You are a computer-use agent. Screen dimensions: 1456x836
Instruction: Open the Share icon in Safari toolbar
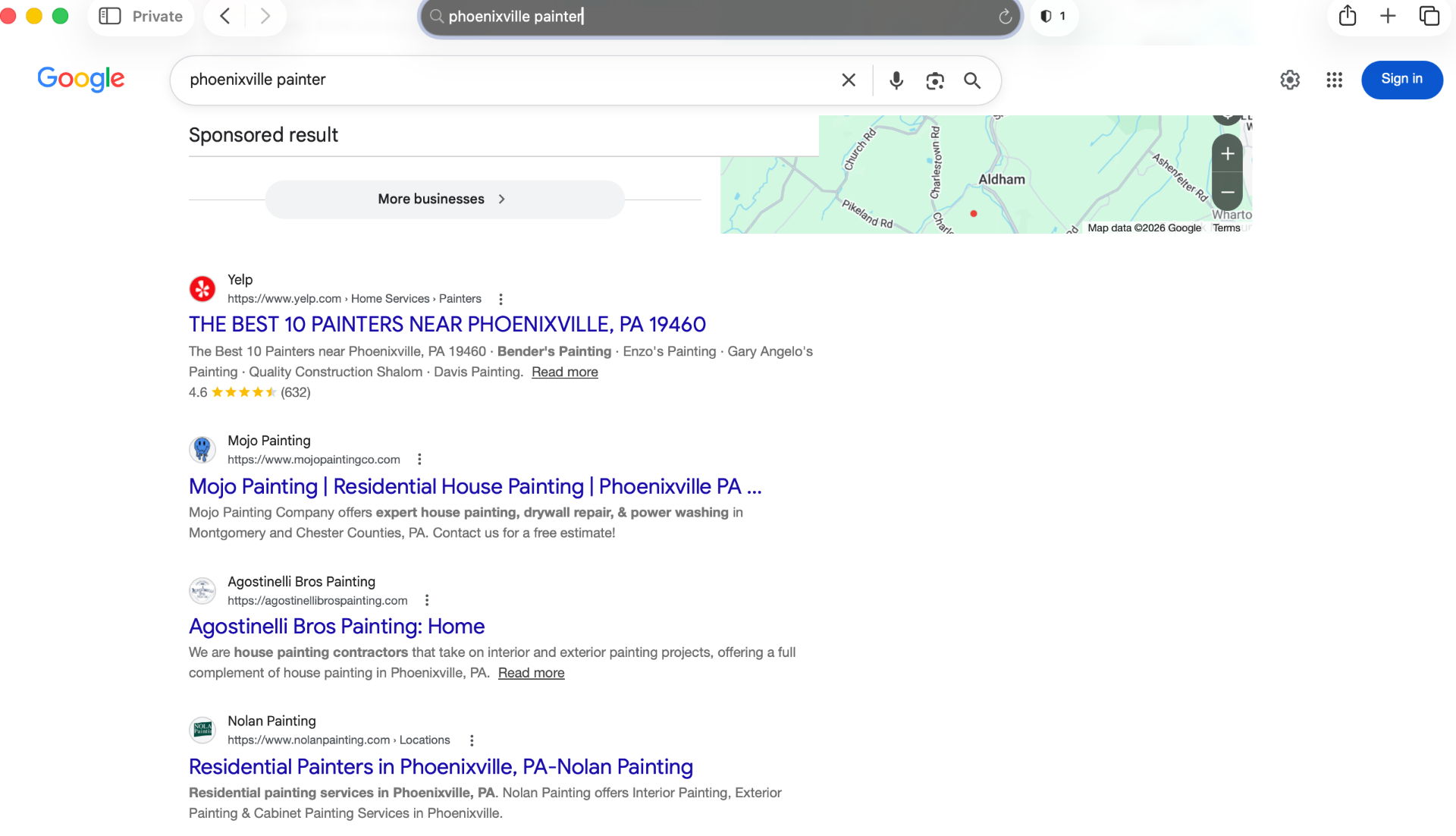click(x=1348, y=16)
